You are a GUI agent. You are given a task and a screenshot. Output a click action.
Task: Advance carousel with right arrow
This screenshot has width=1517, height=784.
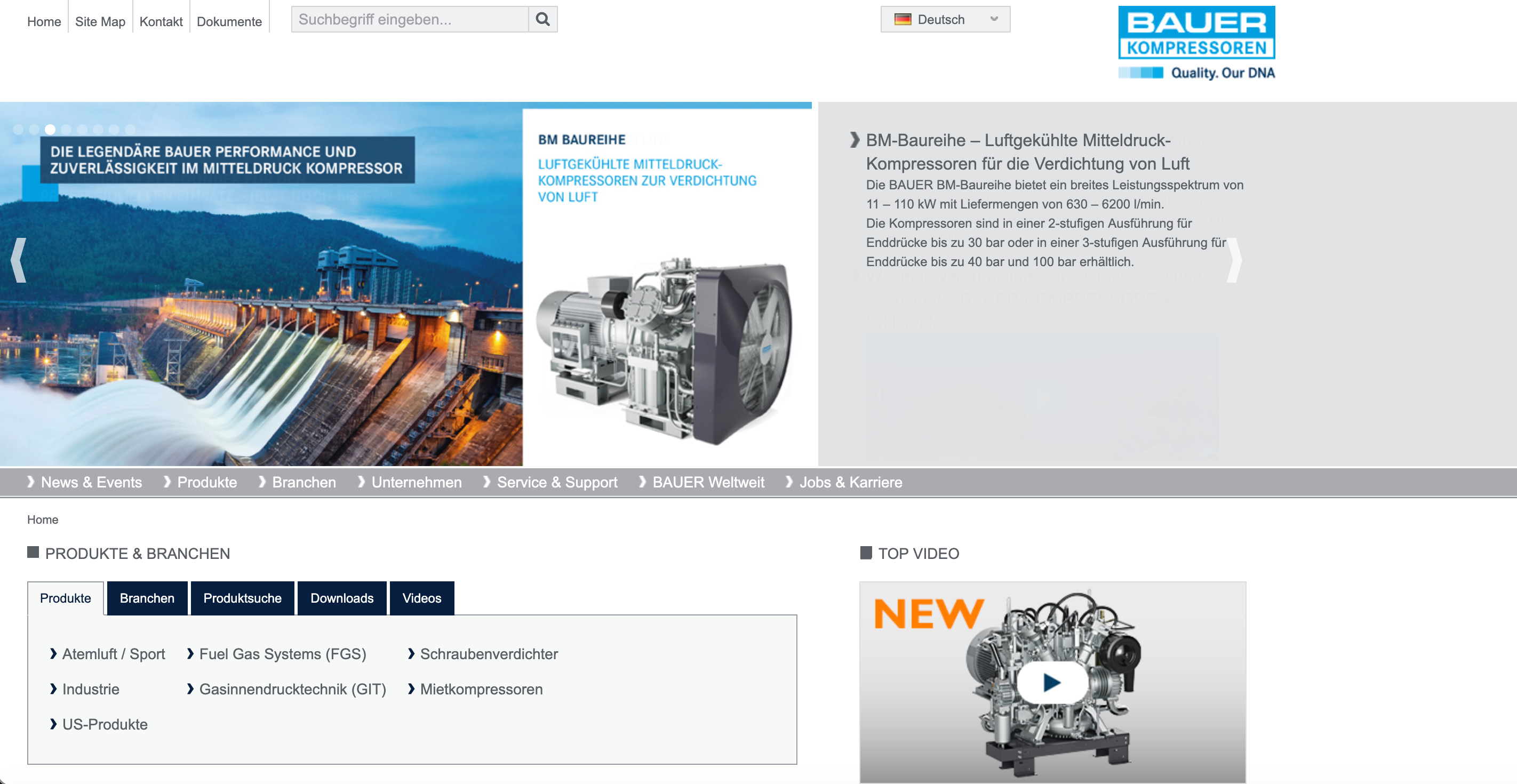point(1234,260)
